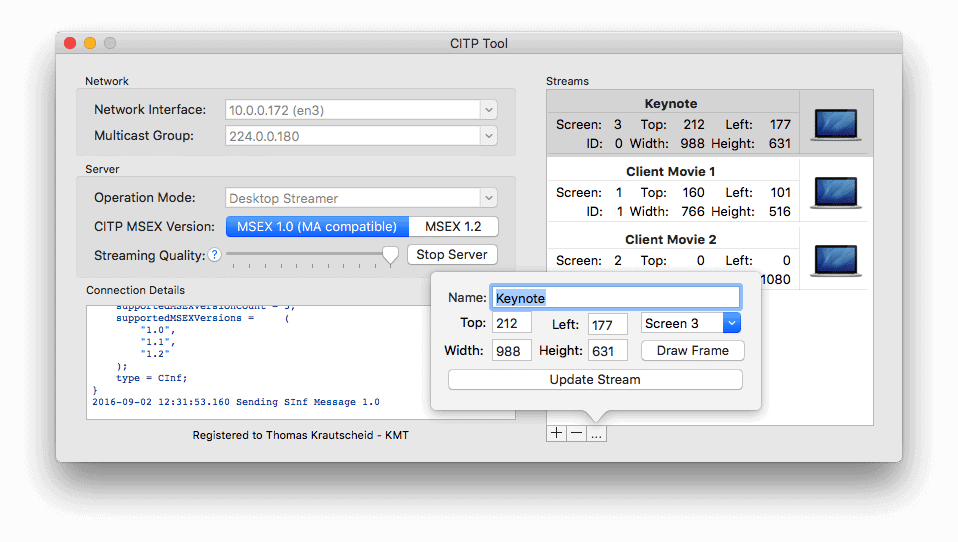Image resolution: width=958 pixels, height=542 pixels.
Task: Open the Screen 3 selector dropdown
Action: 731,323
